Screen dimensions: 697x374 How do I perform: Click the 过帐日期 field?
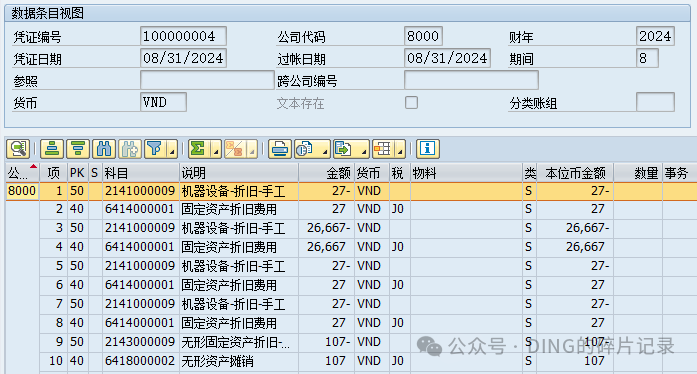click(447, 58)
